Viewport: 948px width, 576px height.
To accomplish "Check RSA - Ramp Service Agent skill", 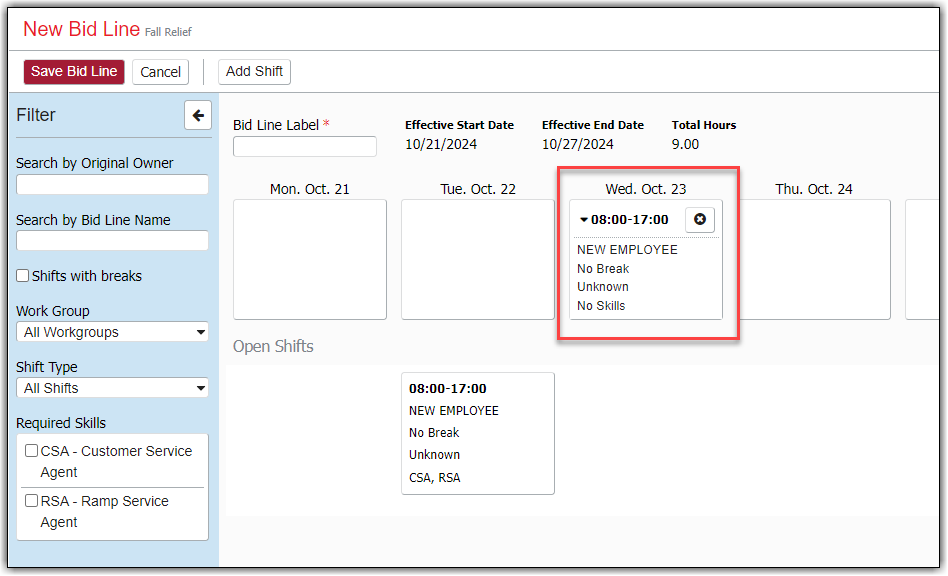I will [32, 501].
